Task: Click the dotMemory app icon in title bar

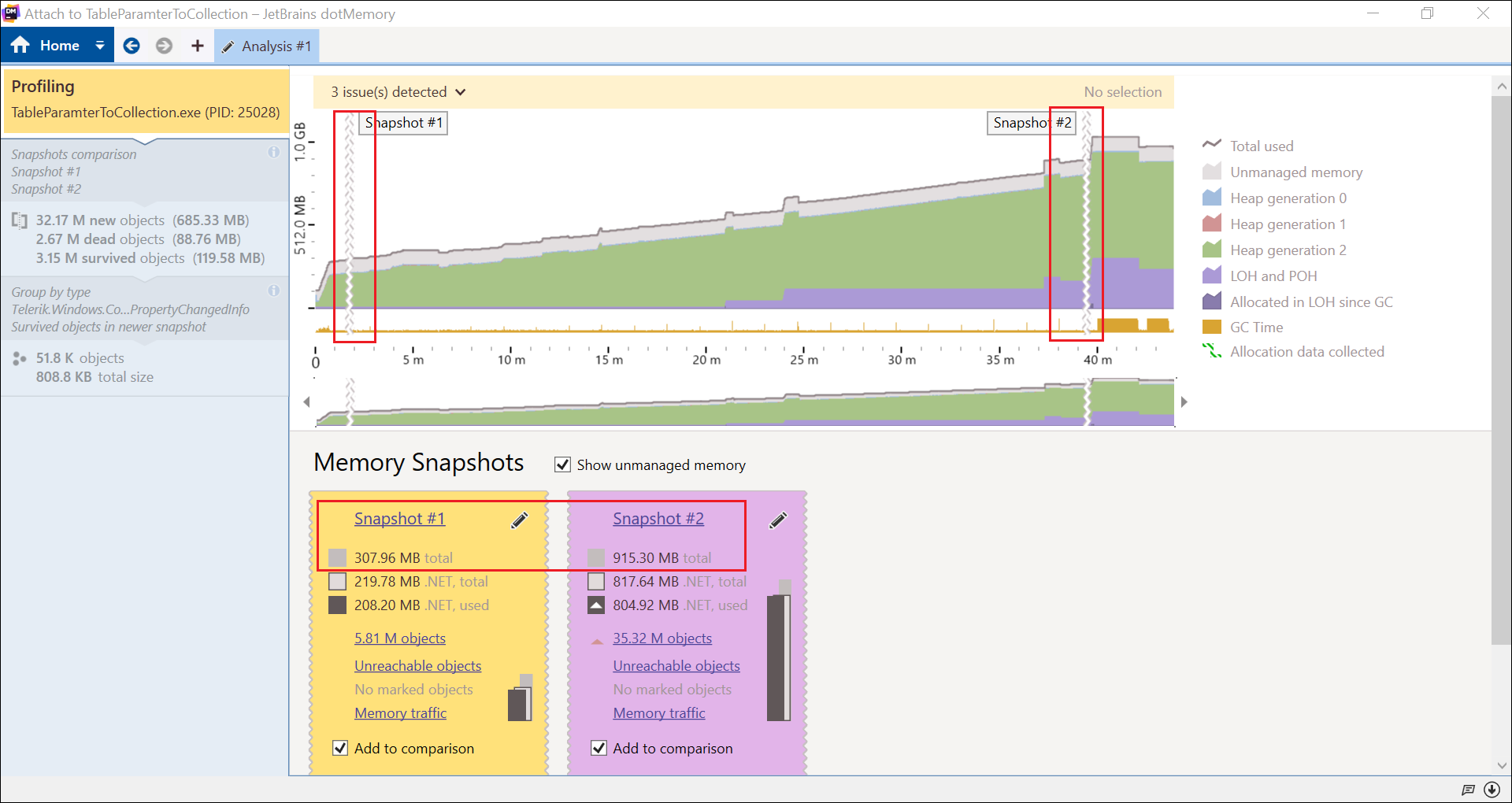Action: tap(12, 13)
